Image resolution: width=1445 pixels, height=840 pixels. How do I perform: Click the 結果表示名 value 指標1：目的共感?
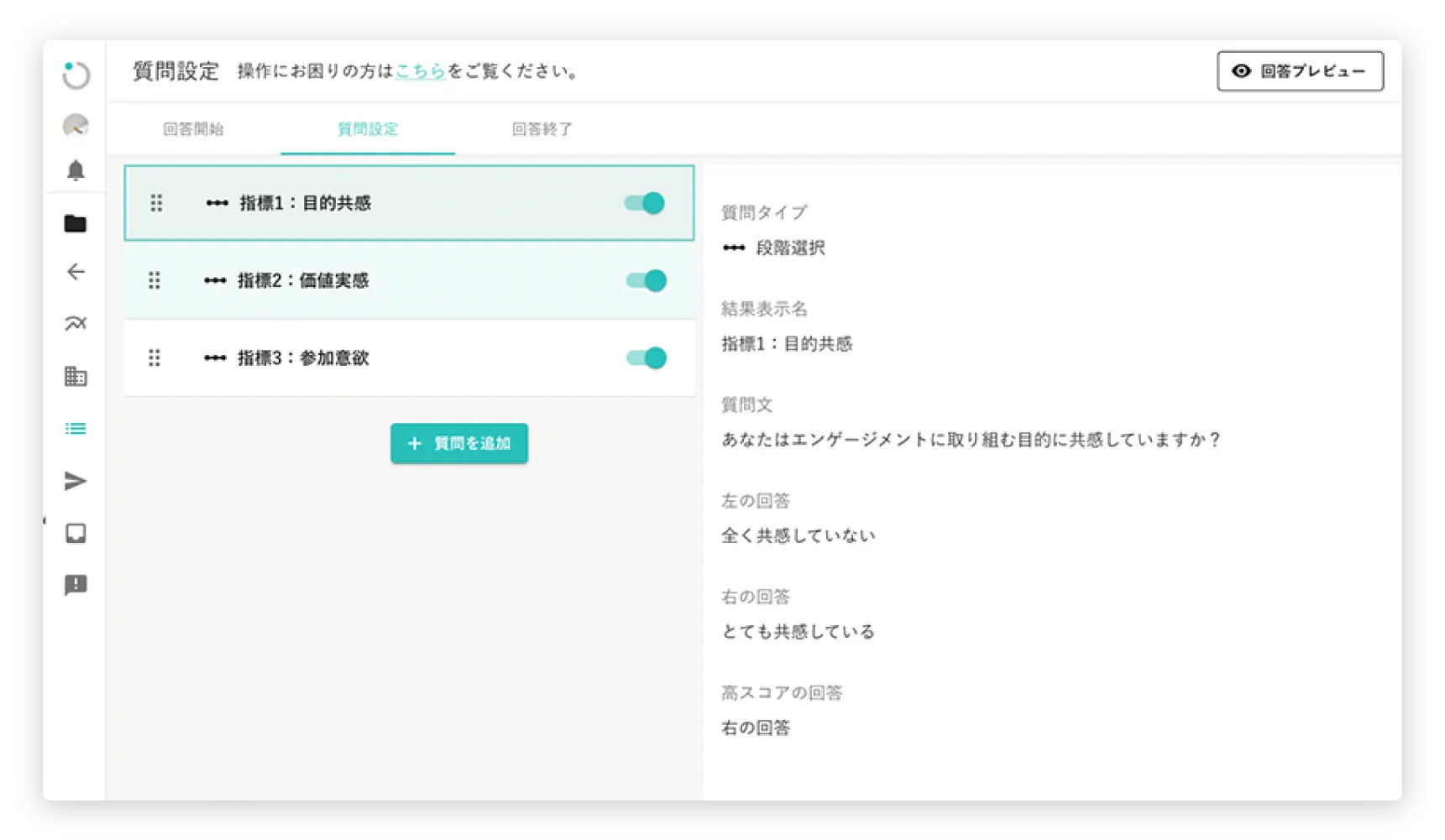(x=787, y=344)
